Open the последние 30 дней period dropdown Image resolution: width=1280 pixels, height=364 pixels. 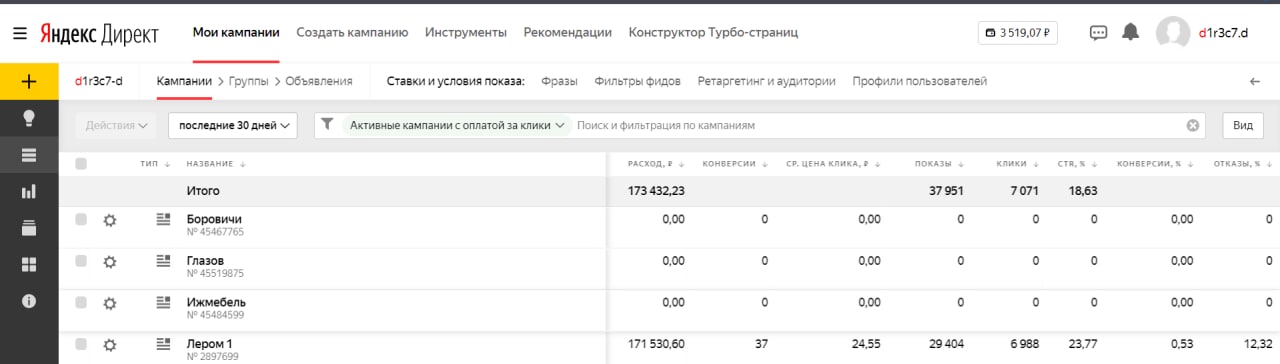(233, 126)
